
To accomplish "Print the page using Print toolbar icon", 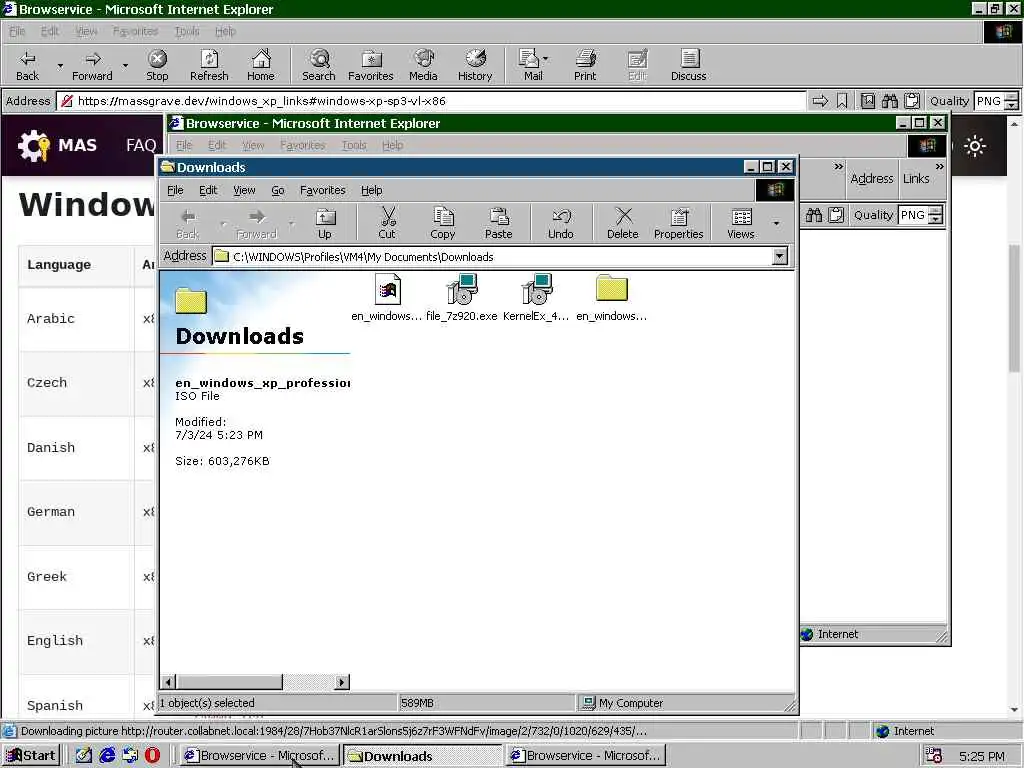I will point(584,65).
